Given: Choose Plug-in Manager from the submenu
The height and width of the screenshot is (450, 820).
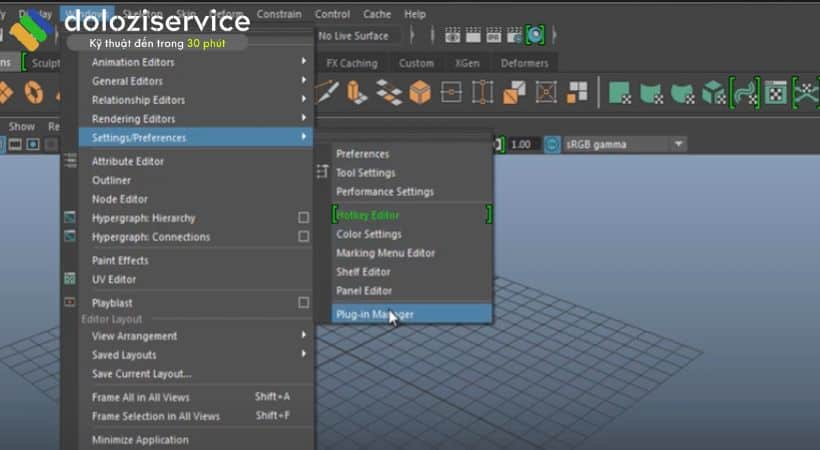Looking at the screenshot, I should pyautogui.click(x=375, y=314).
